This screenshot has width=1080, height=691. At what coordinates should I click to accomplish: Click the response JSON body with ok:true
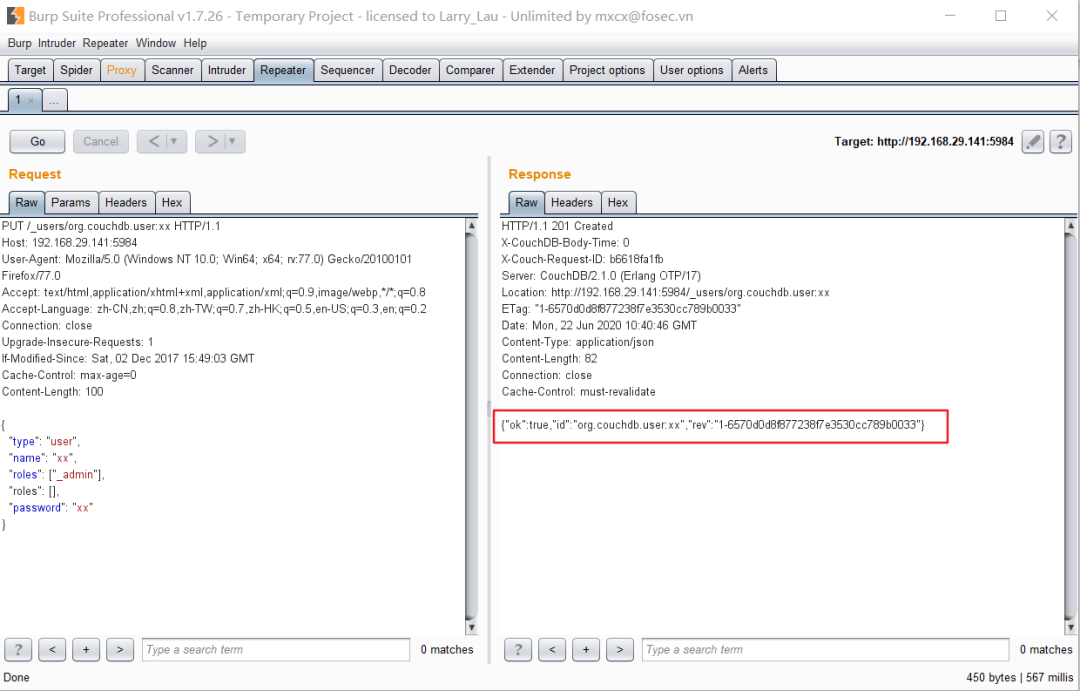(x=713, y=425)
